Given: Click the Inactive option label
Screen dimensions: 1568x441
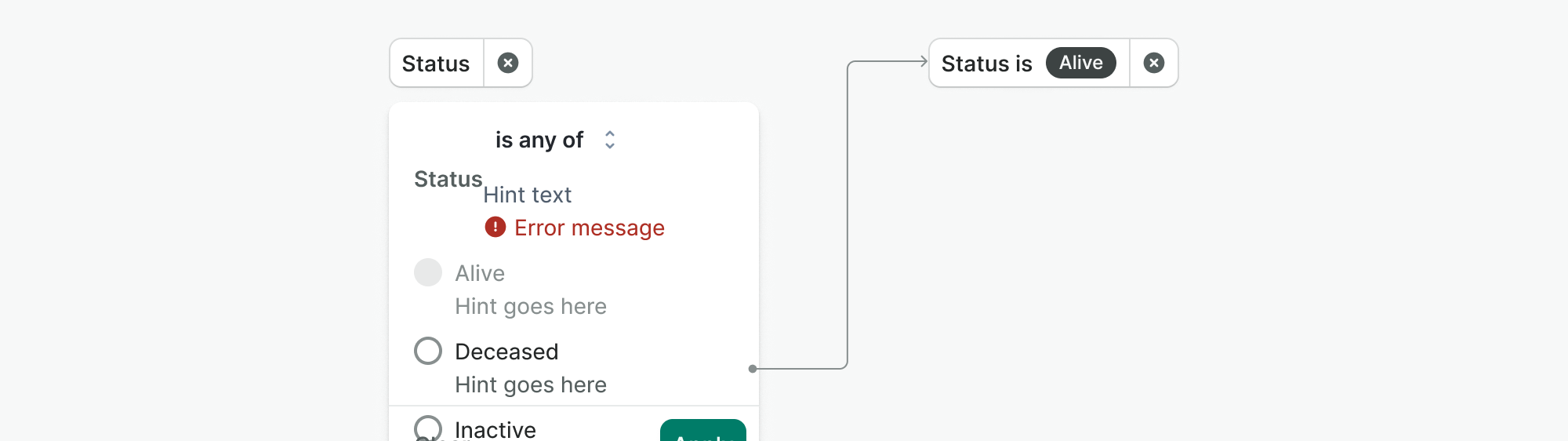Looking at the screenshot, I should (x=495, y=429).
